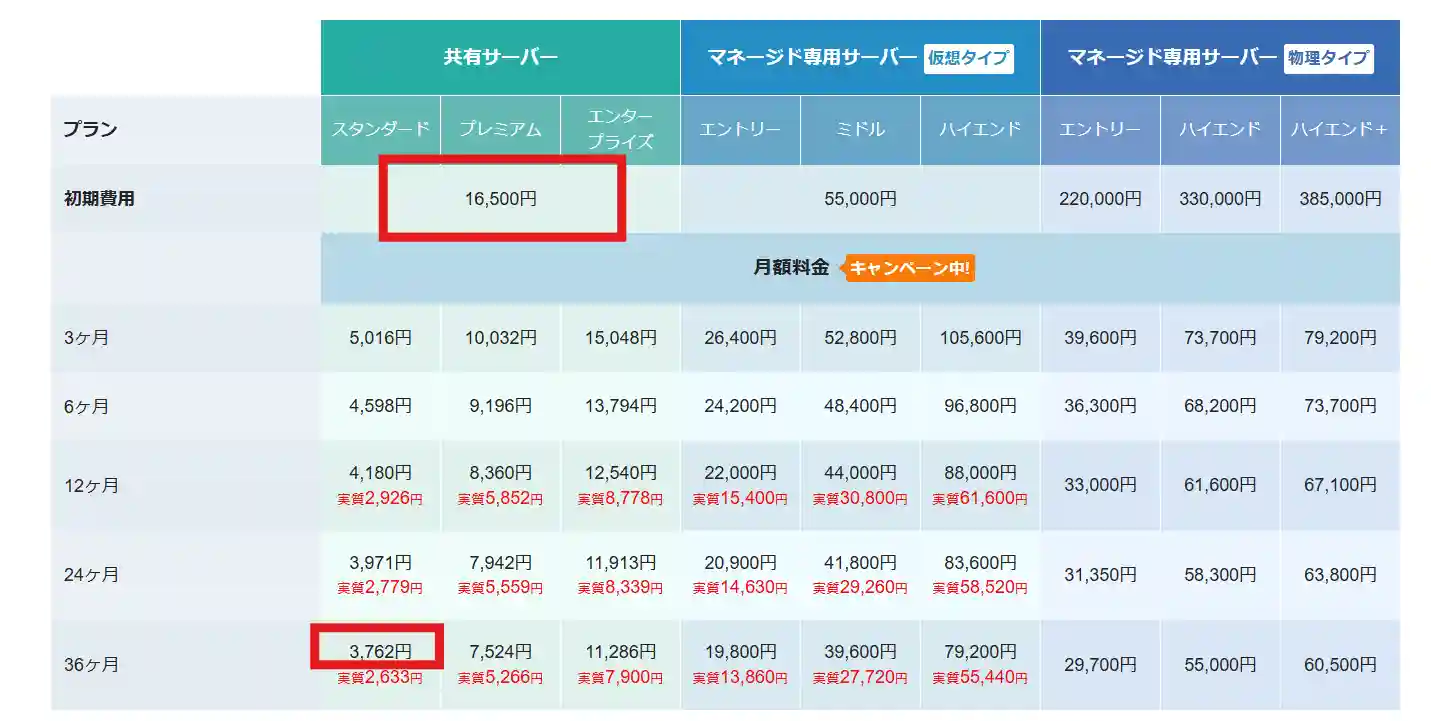
Task: Select the ハイエンド+ plan header
Action: [x=1340, y=129]
